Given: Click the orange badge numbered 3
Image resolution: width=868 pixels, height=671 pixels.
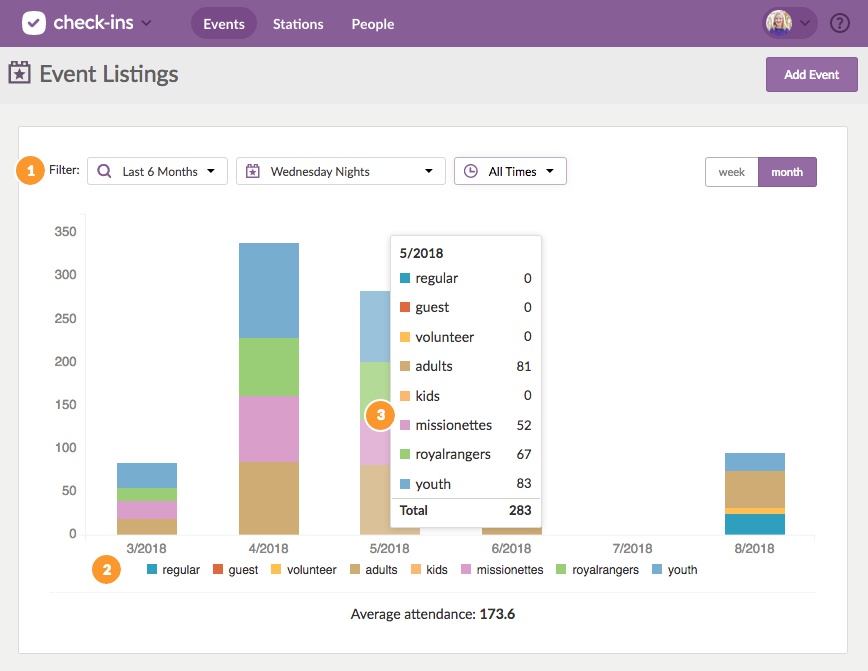Looking at the screenshot, I should pyautogui.click(x=379, y=415).
